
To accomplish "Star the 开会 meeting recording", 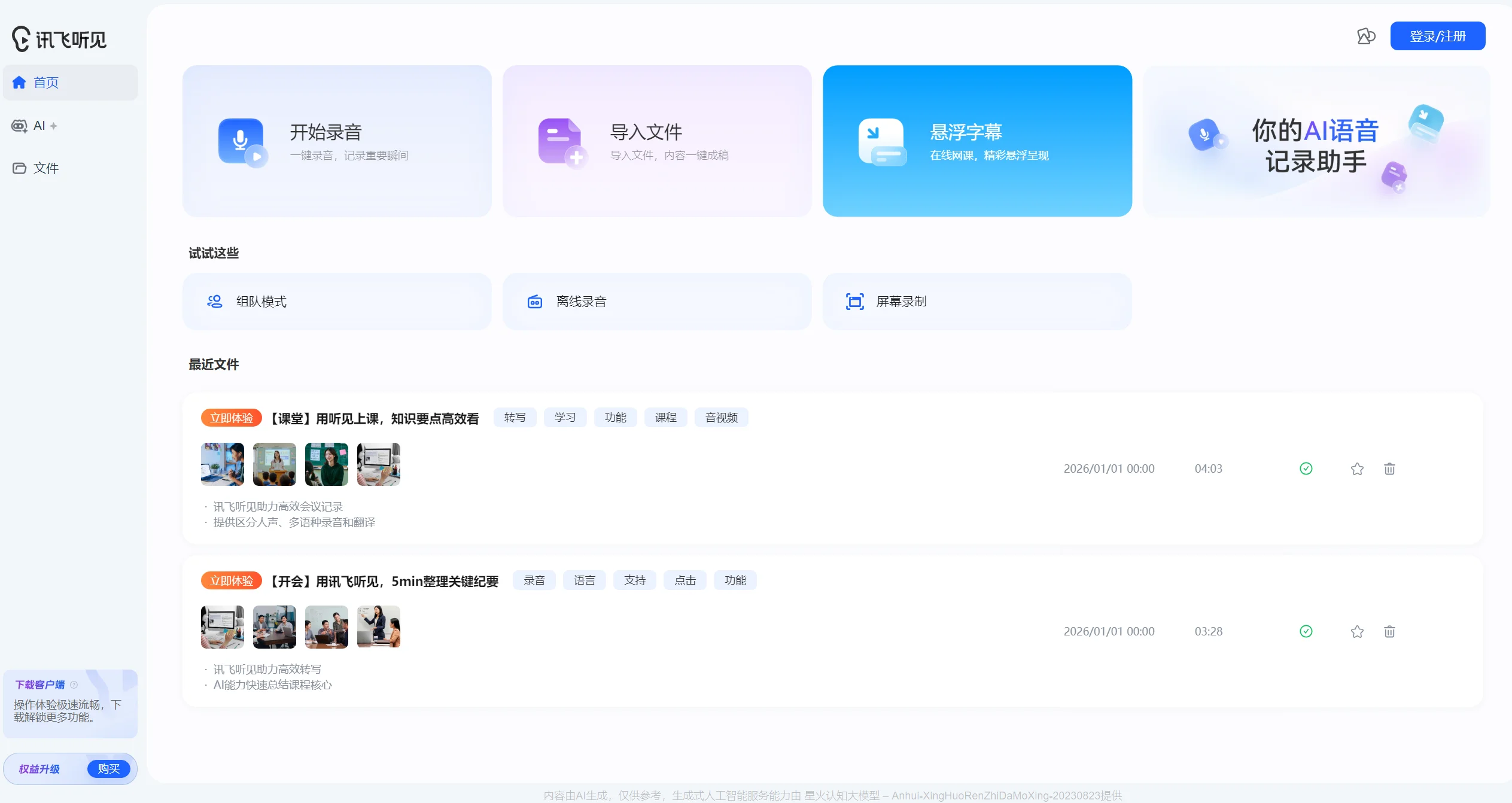I will tap(1356, 631).
